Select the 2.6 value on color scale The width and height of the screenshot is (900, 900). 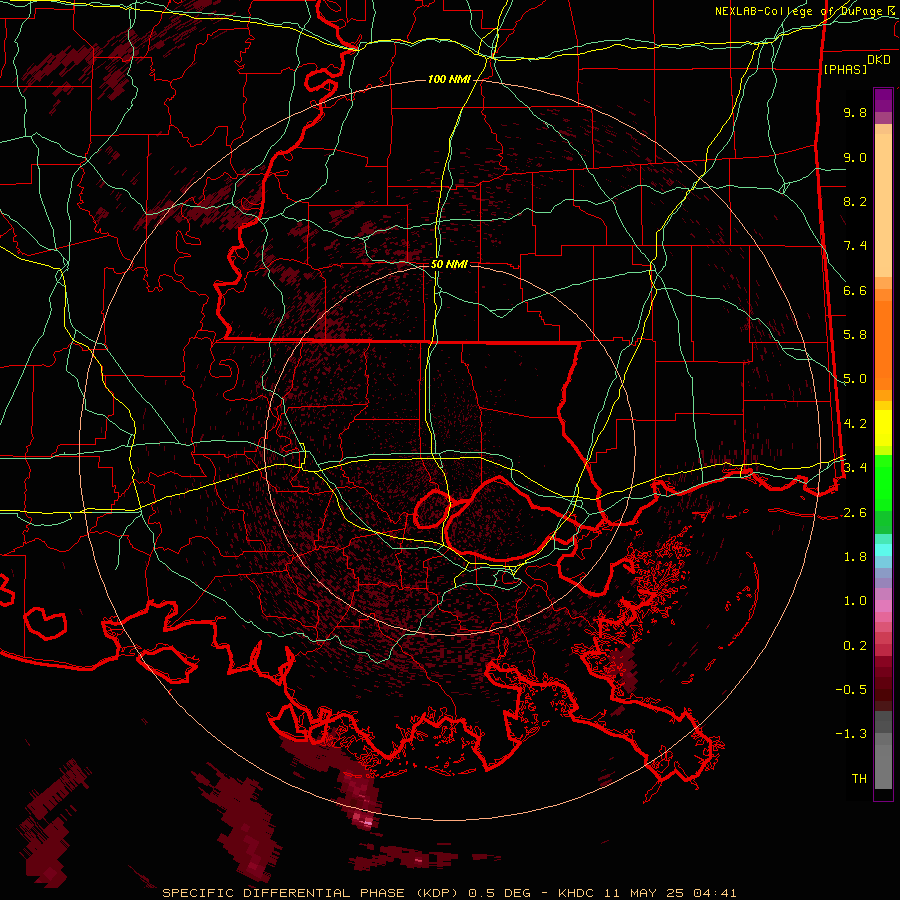pos(855,513)
